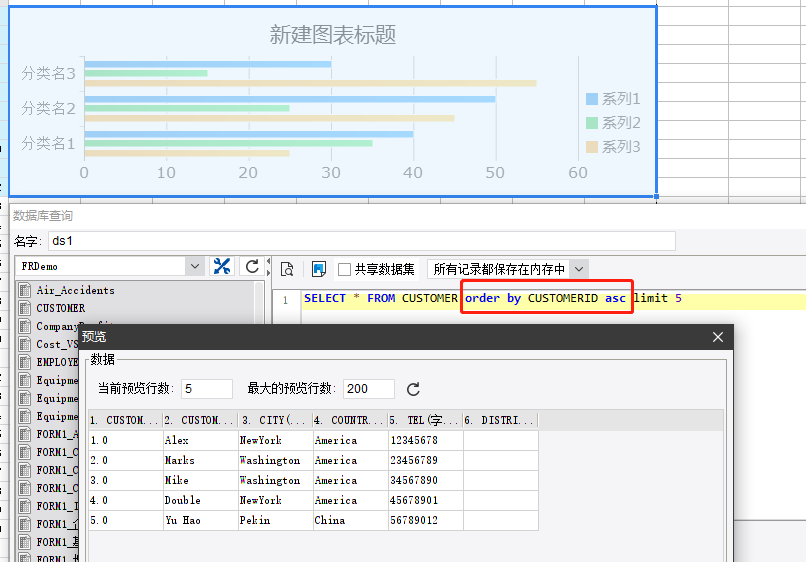Select the Air_Accidents table in list
Viewport: 806px width, 562px height.
click(75, 290)
